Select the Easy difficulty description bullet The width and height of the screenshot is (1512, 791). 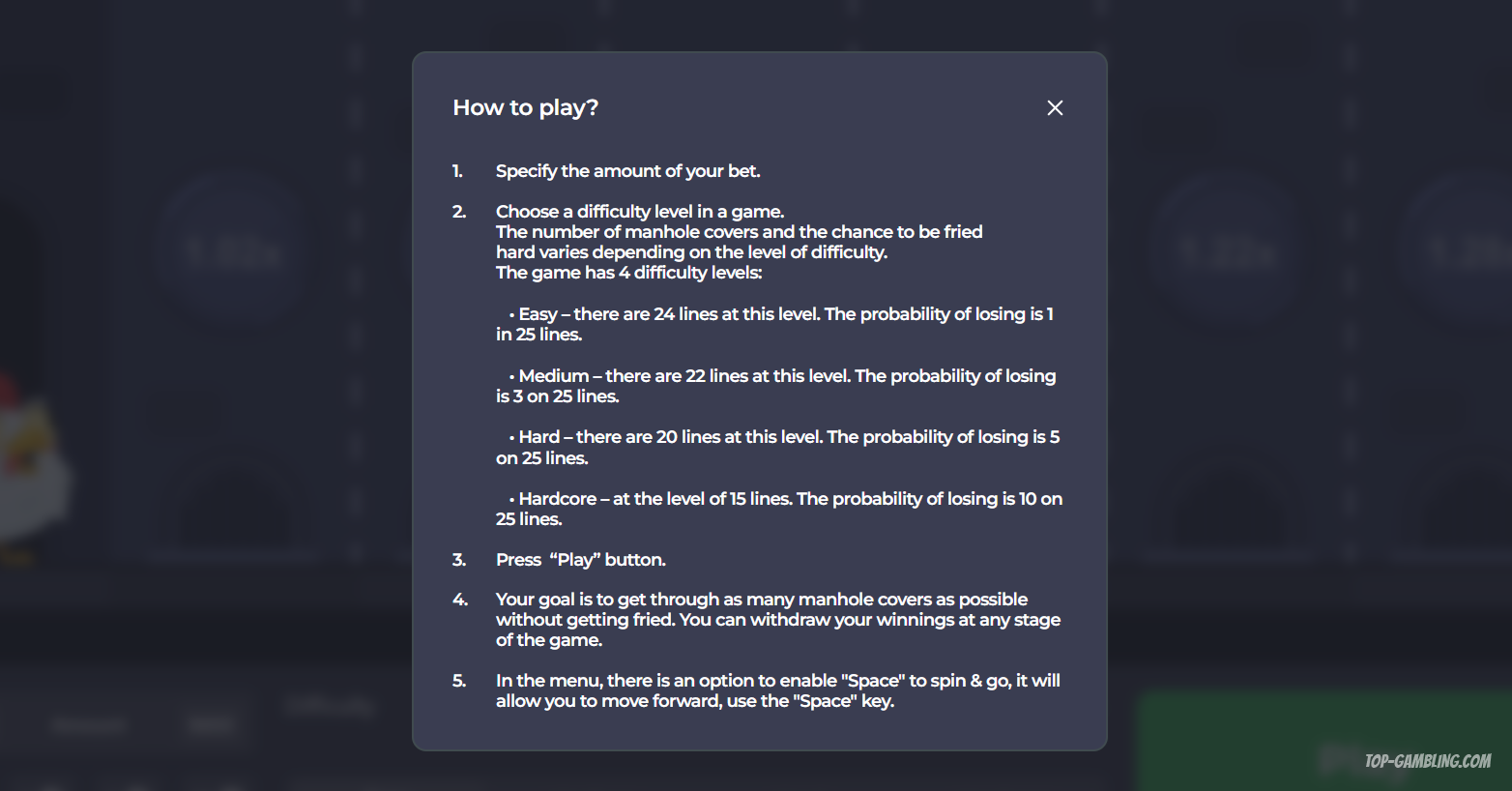click(x=773, y=324)
